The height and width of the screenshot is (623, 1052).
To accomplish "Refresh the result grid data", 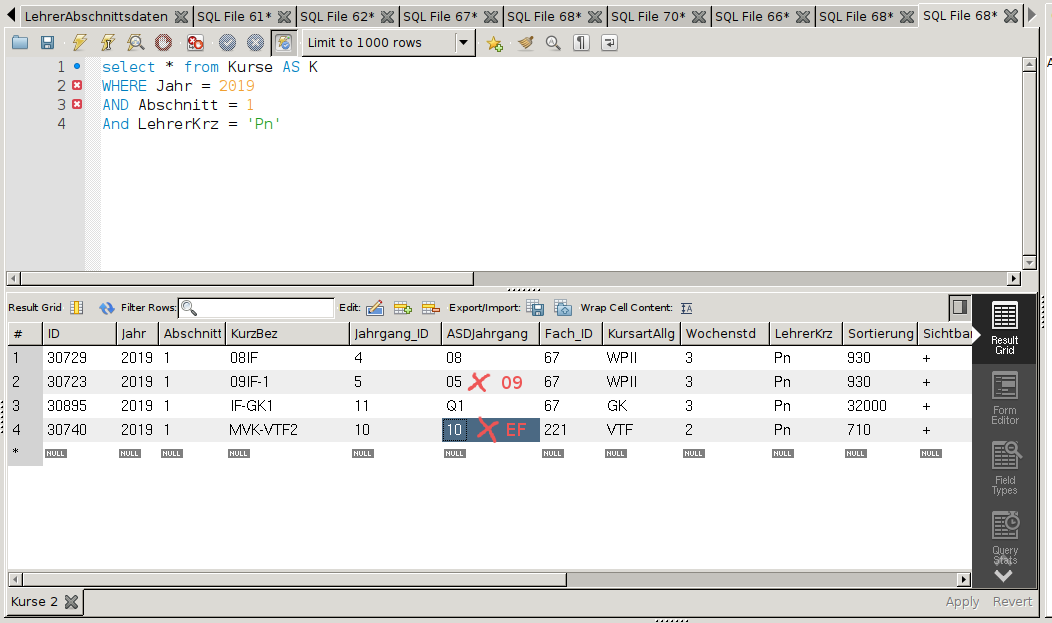I will (107, 308).
